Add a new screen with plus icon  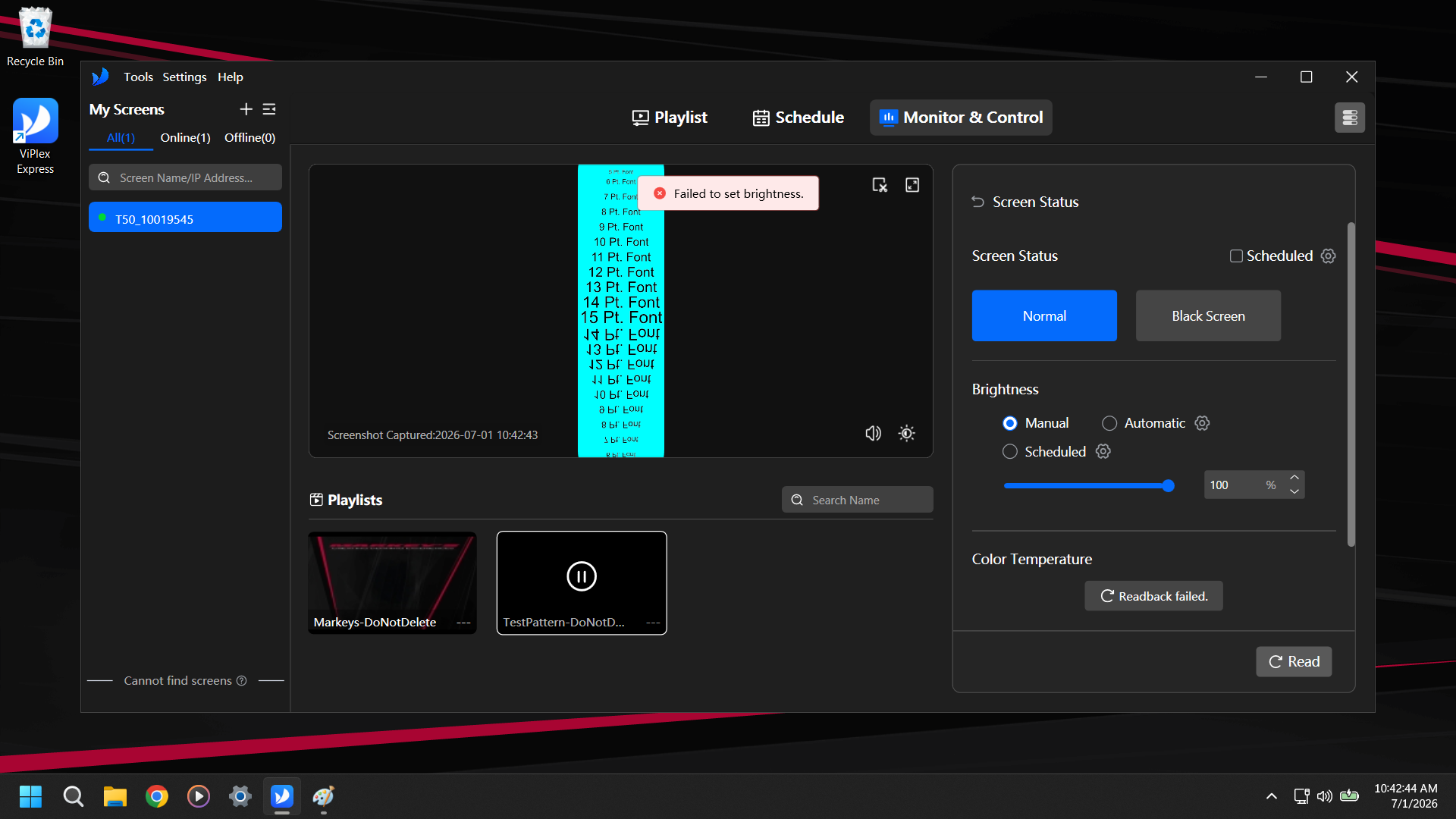point(246,109)
